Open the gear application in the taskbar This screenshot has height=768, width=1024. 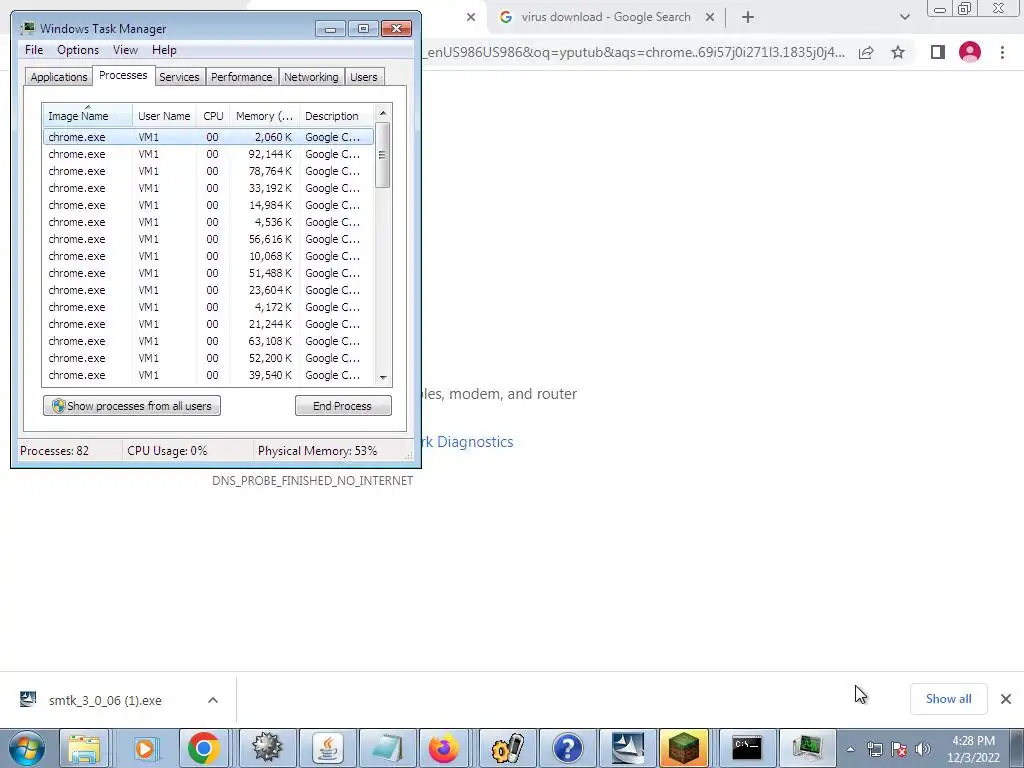266,748
